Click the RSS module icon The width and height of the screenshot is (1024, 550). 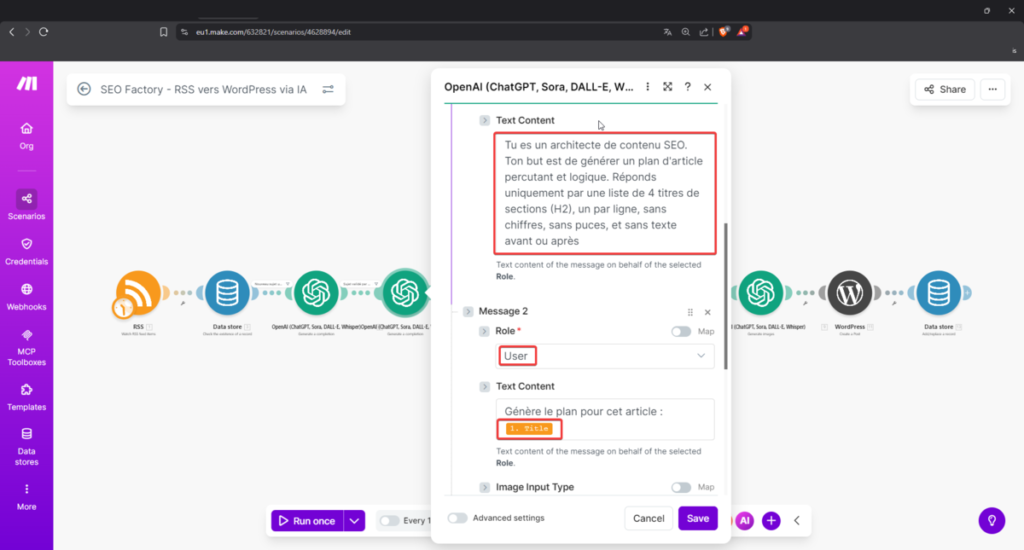pos(139,293)
